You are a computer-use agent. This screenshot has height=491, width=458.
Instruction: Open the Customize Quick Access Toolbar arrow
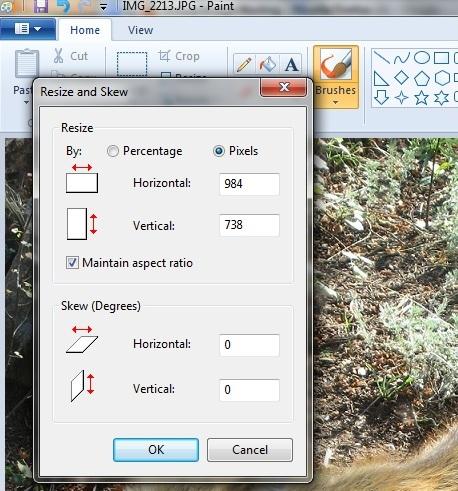point(104,7)
